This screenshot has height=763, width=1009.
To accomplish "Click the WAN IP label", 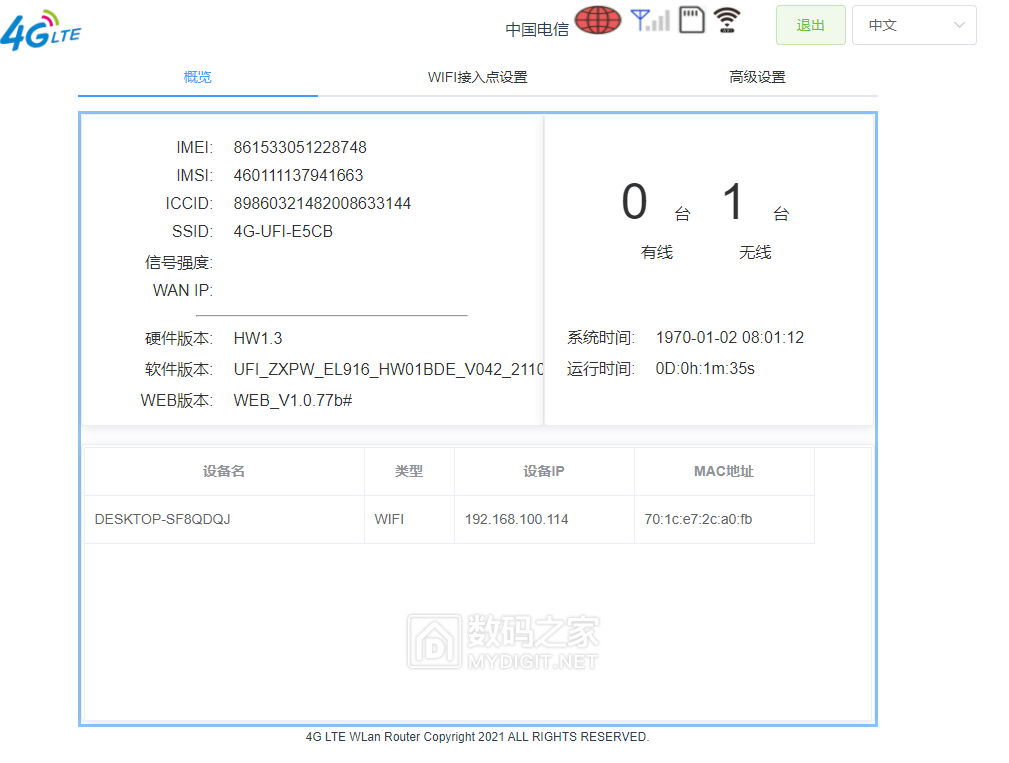I will pos(182,290).
